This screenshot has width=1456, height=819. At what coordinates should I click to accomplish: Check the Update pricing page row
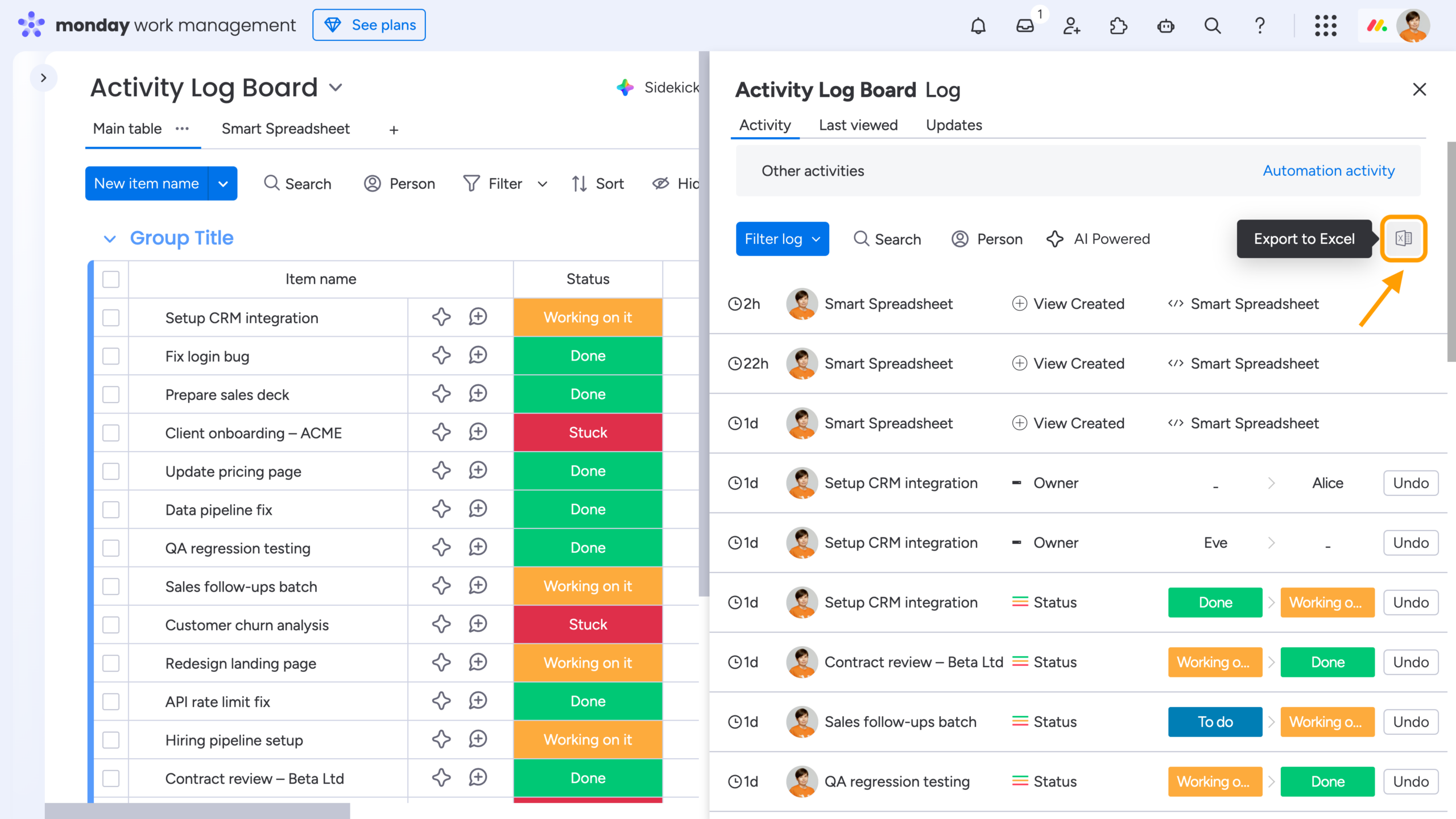[111, 471]
